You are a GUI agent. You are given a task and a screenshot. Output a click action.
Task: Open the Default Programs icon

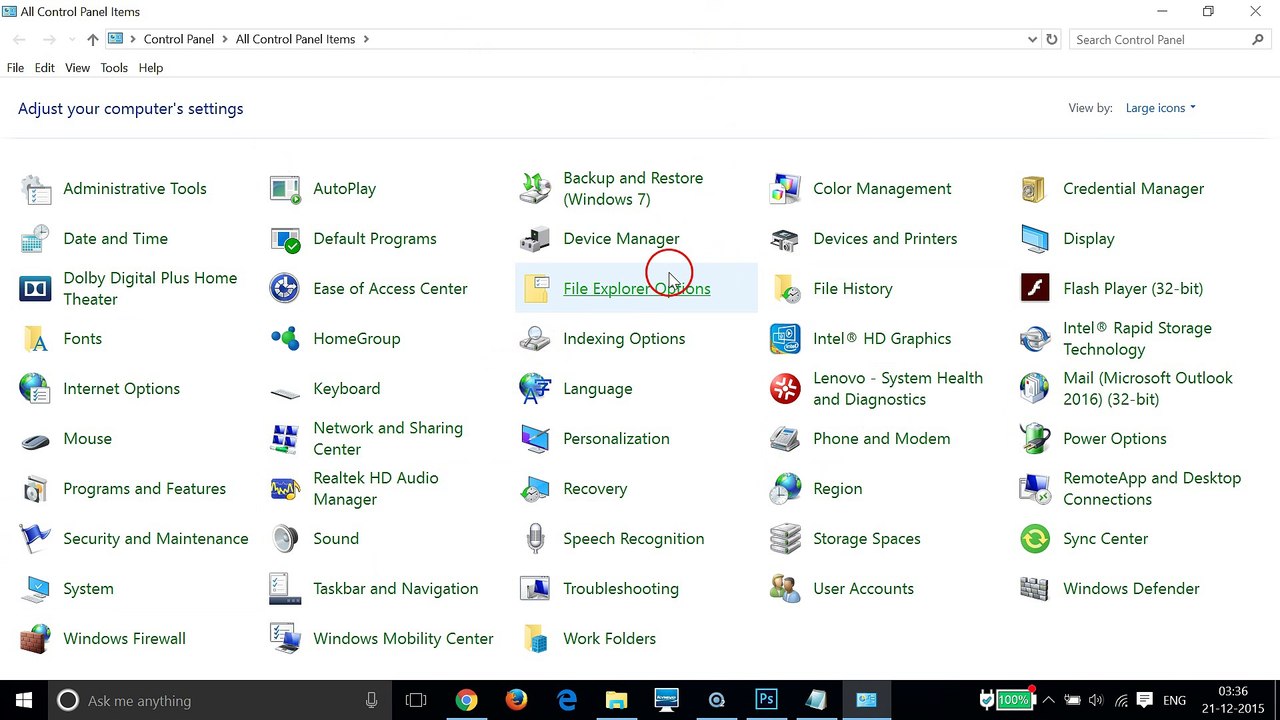(285, 239)
